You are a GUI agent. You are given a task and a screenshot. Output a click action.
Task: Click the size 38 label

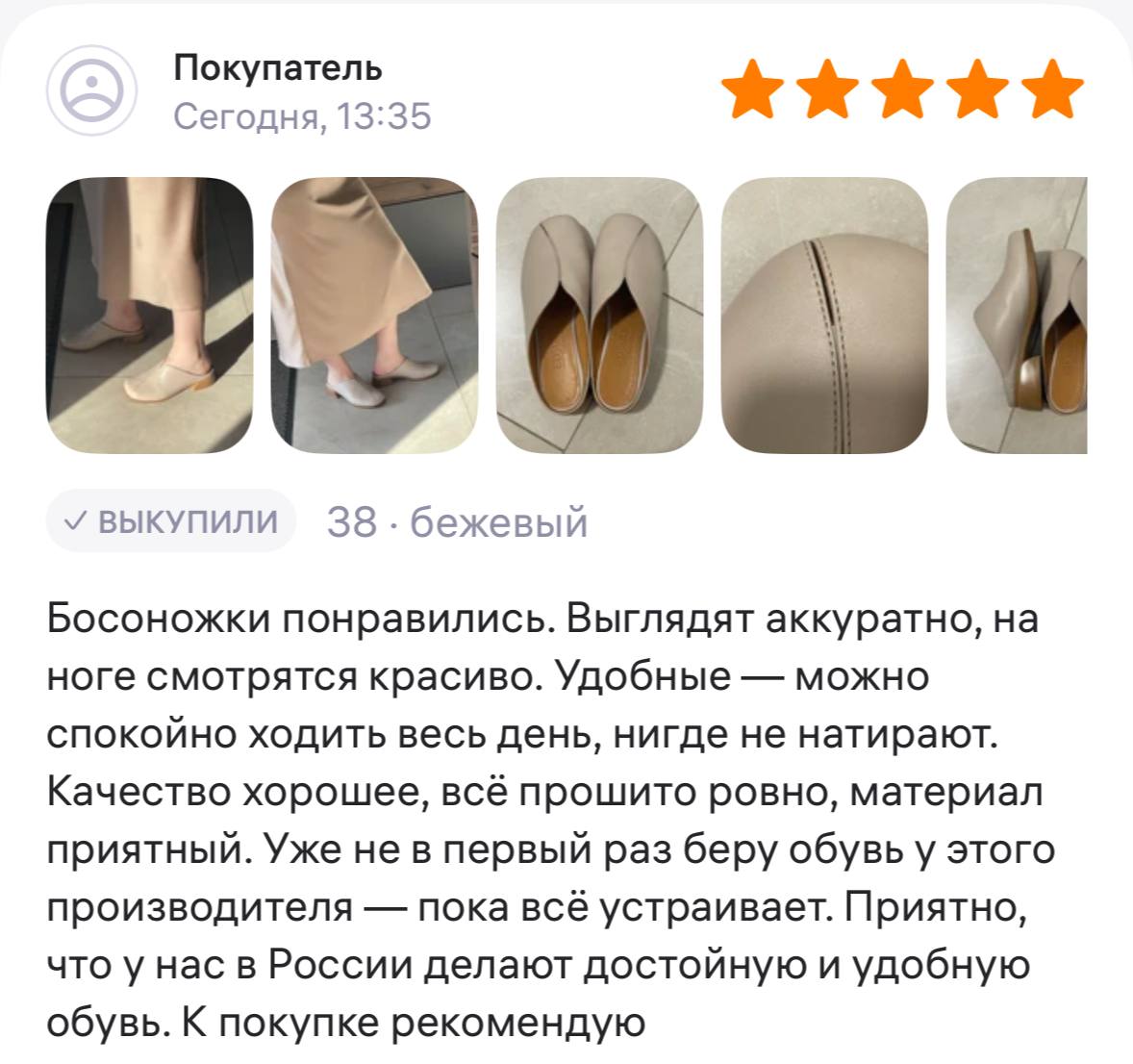click(352, 521)
